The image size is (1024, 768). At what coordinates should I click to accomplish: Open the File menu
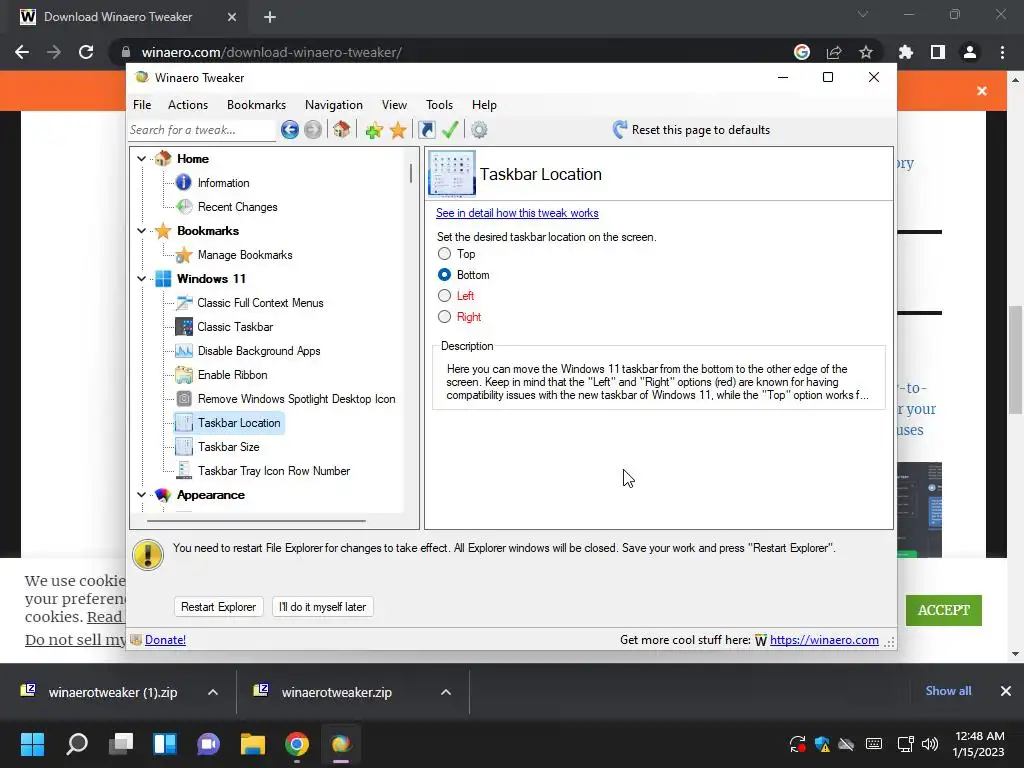142,104
